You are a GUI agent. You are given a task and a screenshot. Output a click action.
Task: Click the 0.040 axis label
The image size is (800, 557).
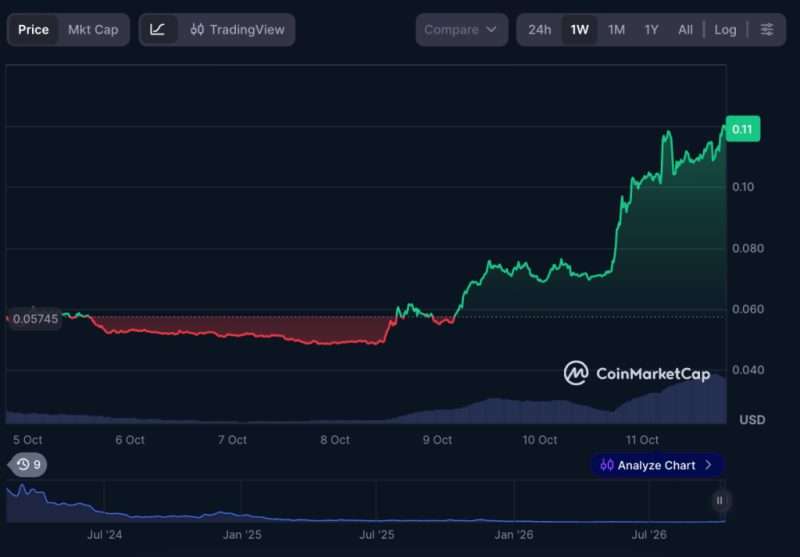(748, 370)
